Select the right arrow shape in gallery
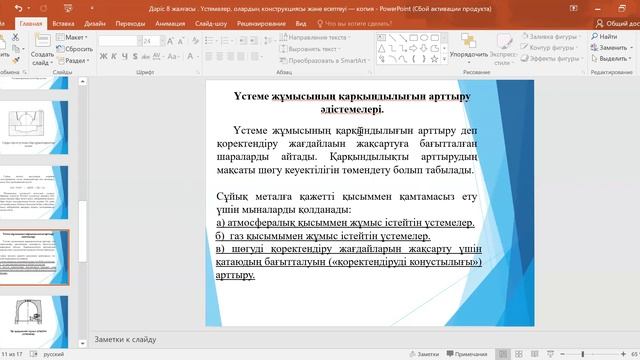640x360 pixels. click(413, 49)
